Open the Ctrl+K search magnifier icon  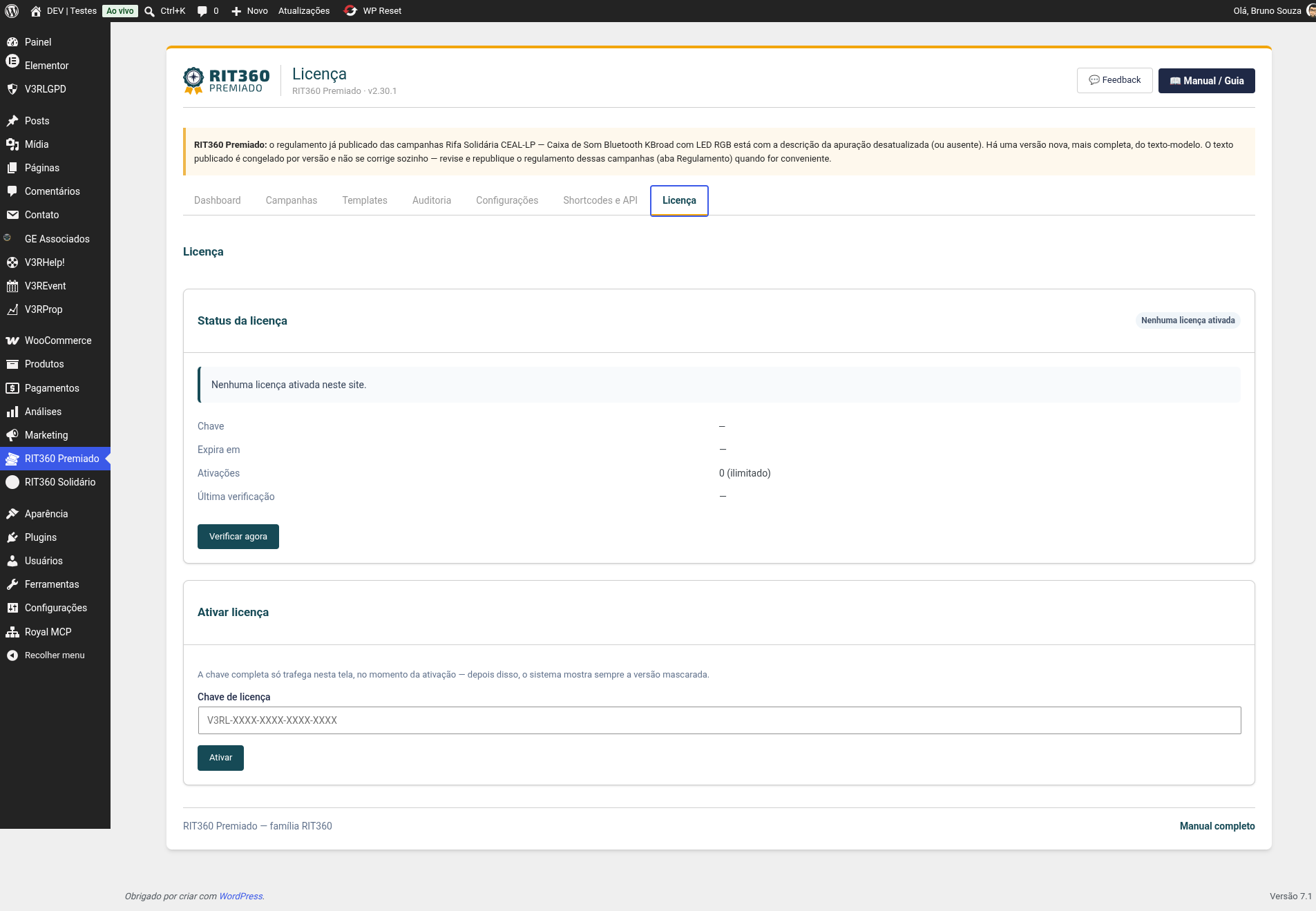click(149, 11)
